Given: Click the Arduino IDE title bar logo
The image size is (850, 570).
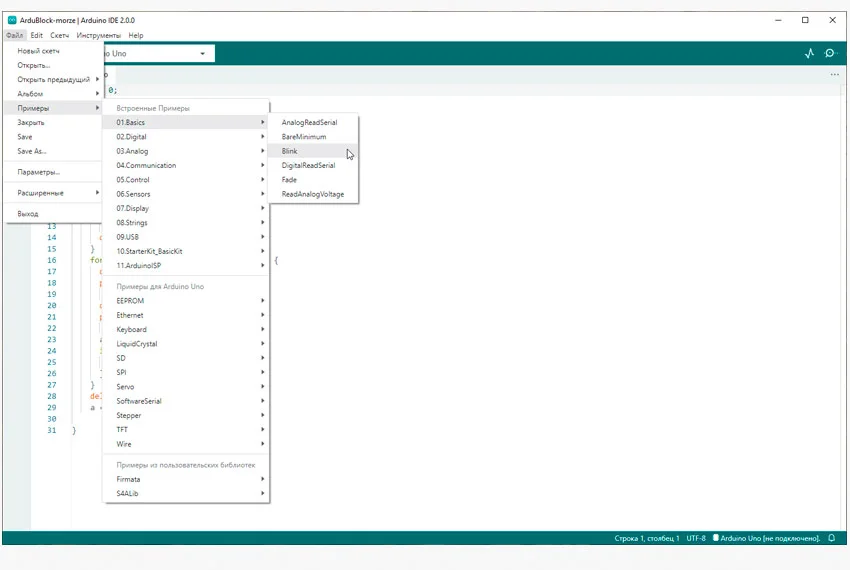Looking at the screenshot, I should (12, 20).
